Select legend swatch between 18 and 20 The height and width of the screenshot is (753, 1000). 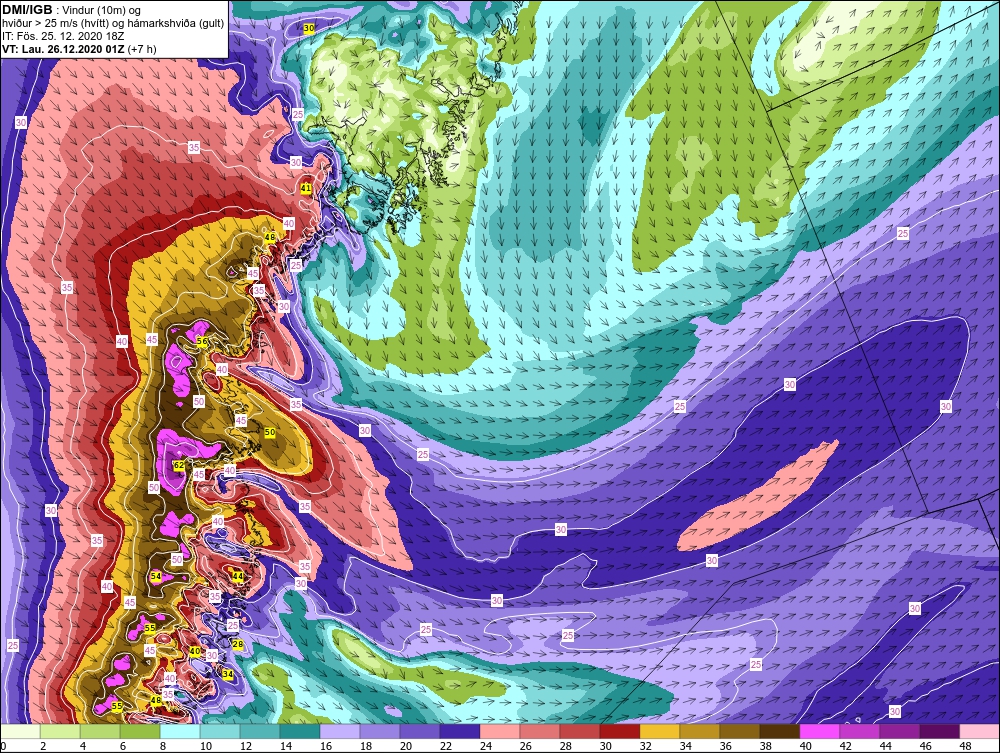pyautogui.click(x=380, y=731)
